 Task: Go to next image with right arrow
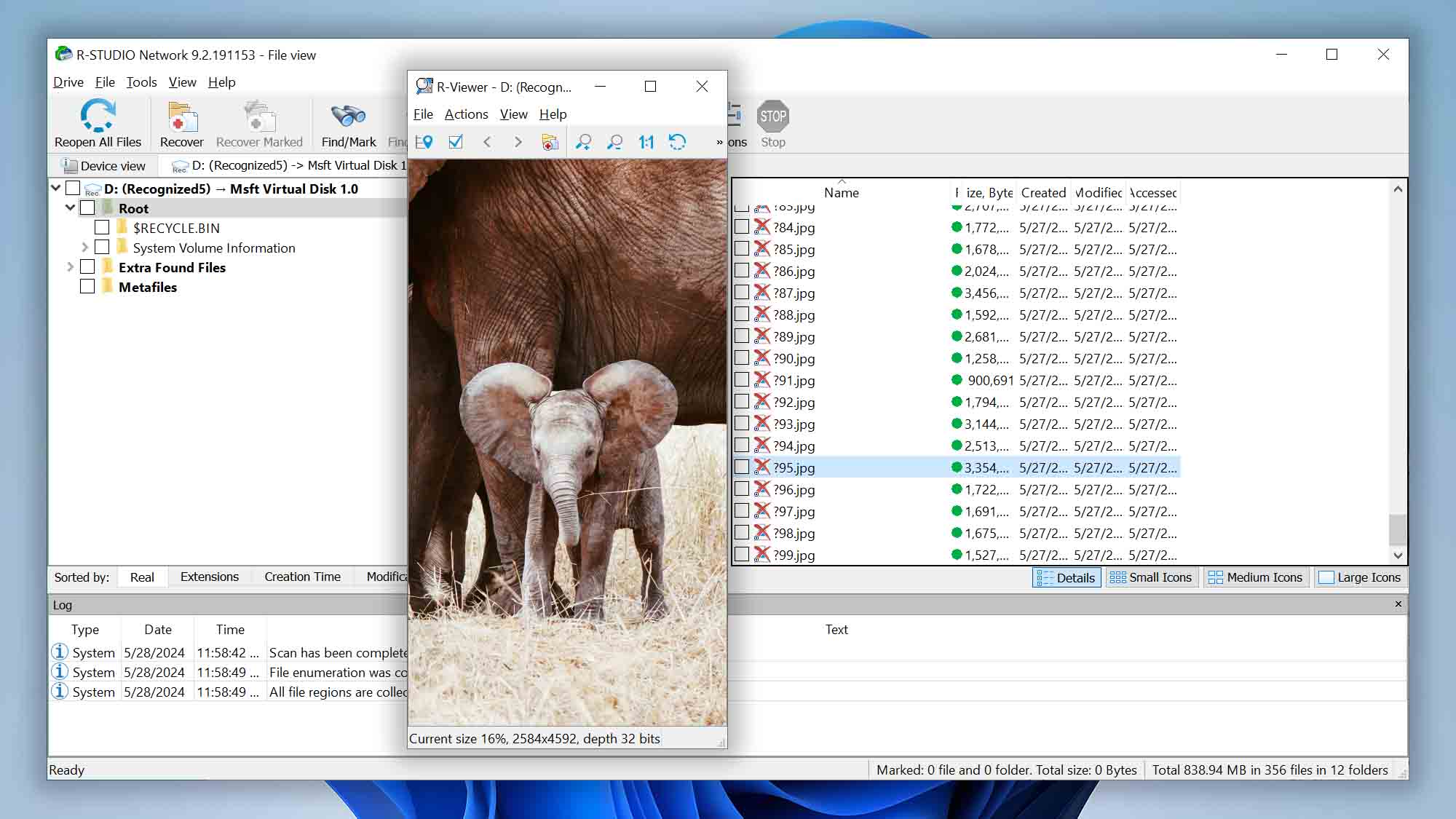tap(518, 142)
